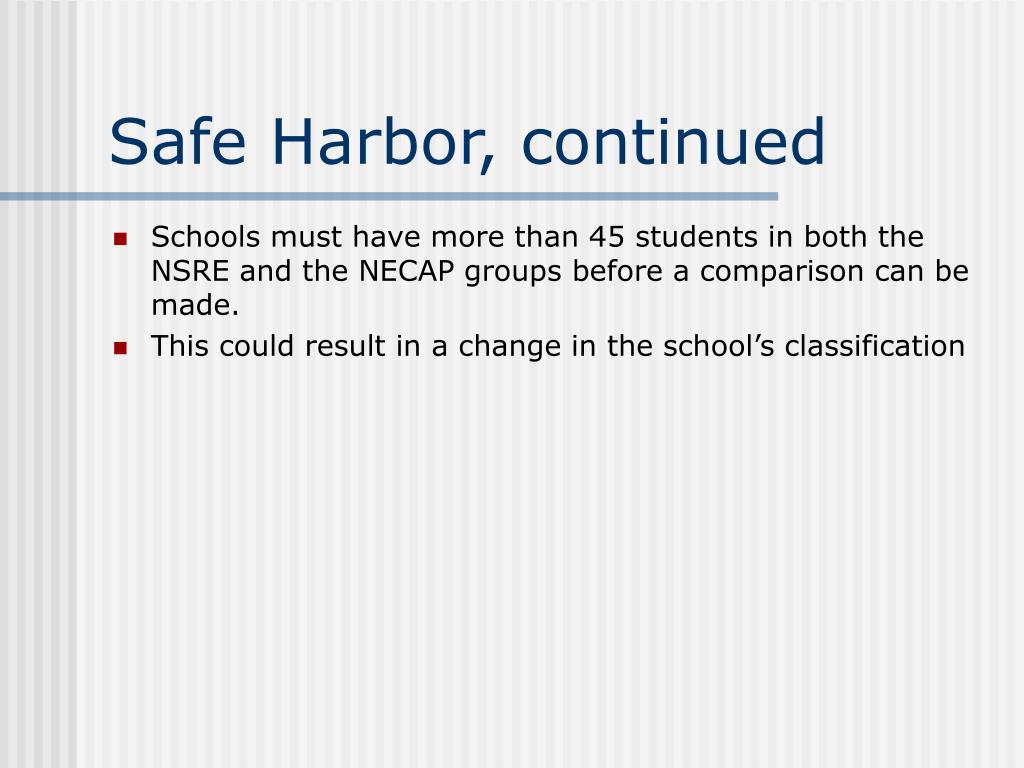Viewport: 1024px width, 768px height.
Task: Click the word continued in the title
Action: click(673, 141)
